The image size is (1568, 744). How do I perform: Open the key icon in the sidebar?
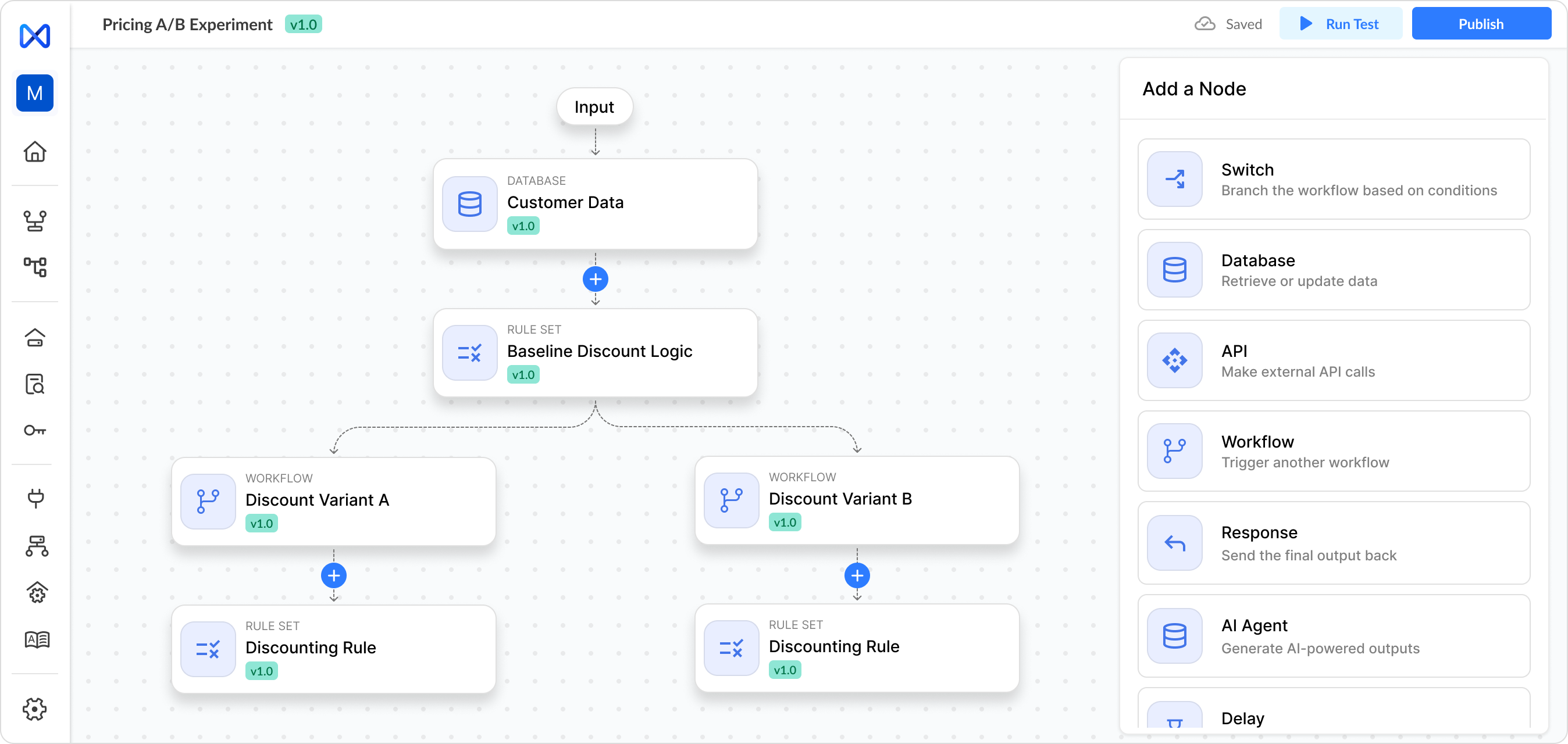coord(35,431)
